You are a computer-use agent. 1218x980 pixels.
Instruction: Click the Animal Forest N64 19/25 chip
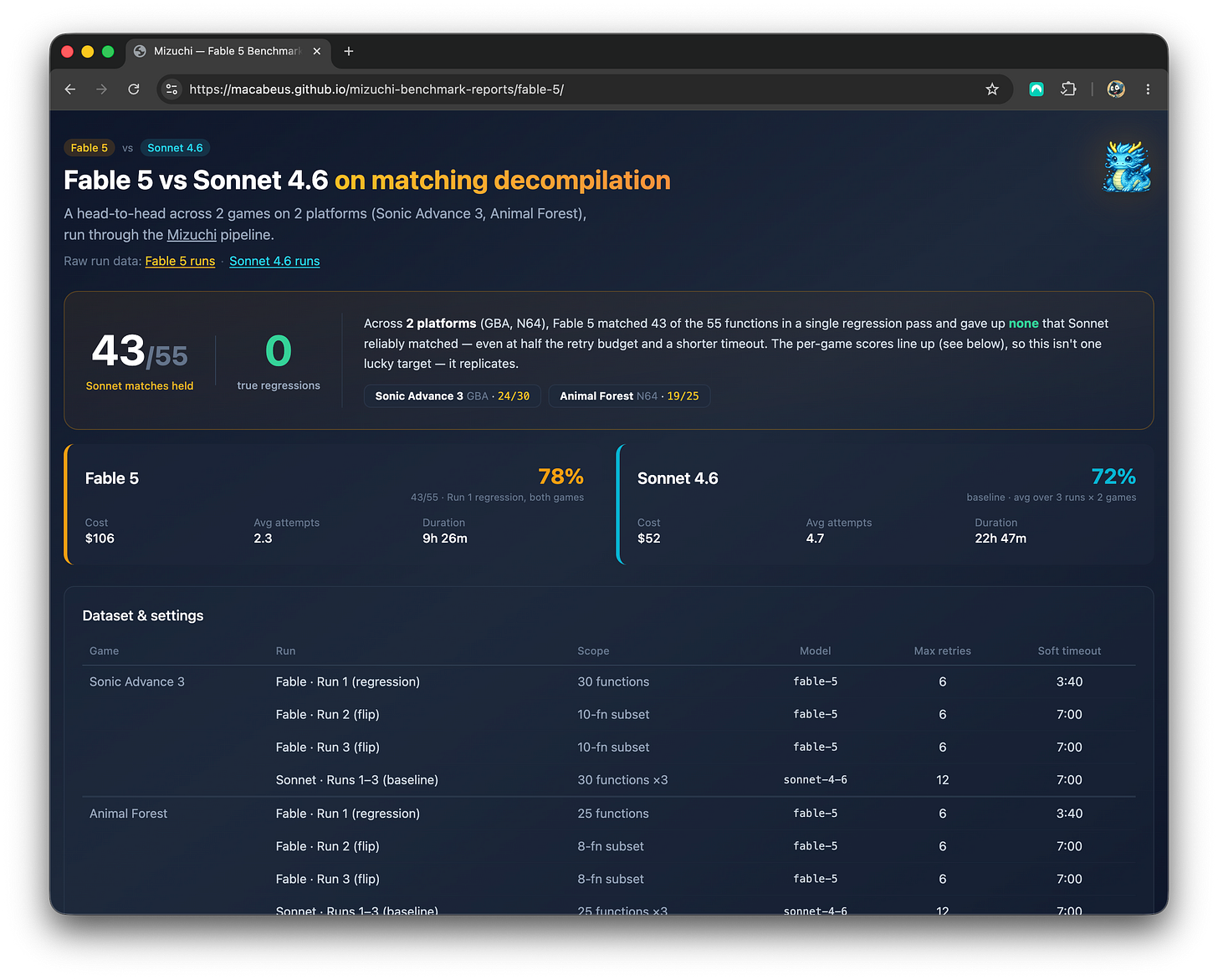629,396
